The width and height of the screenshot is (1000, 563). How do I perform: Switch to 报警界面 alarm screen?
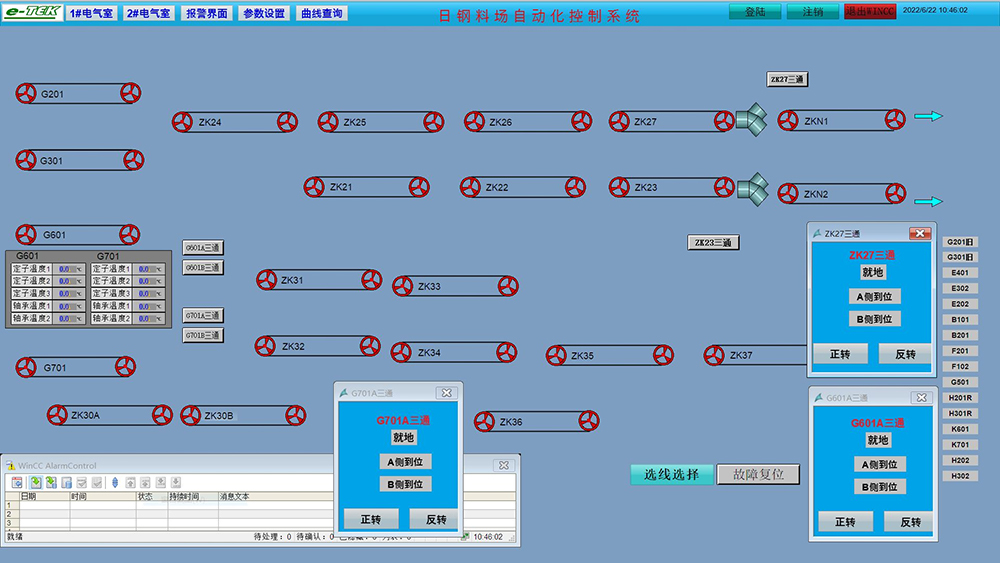coord(207,13)
